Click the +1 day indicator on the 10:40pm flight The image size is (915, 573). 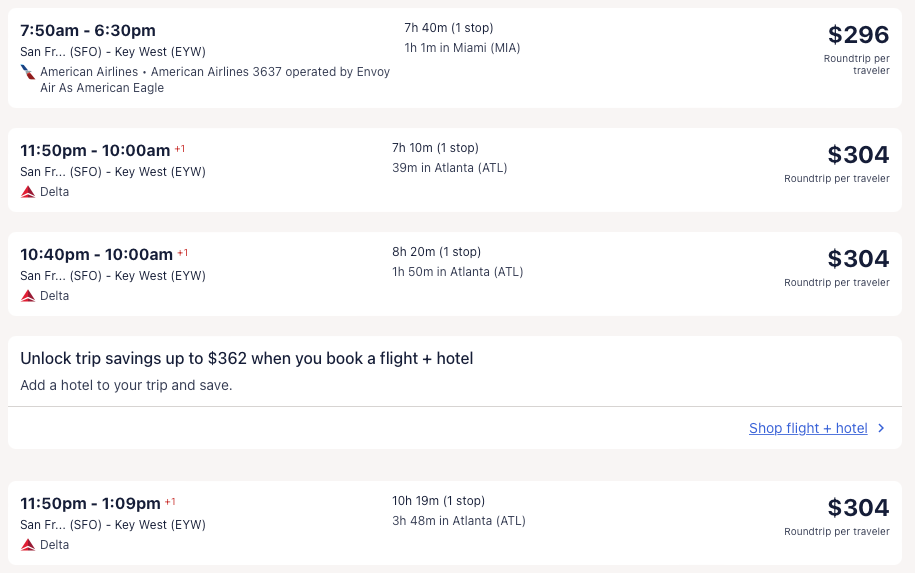coord(183,253)
